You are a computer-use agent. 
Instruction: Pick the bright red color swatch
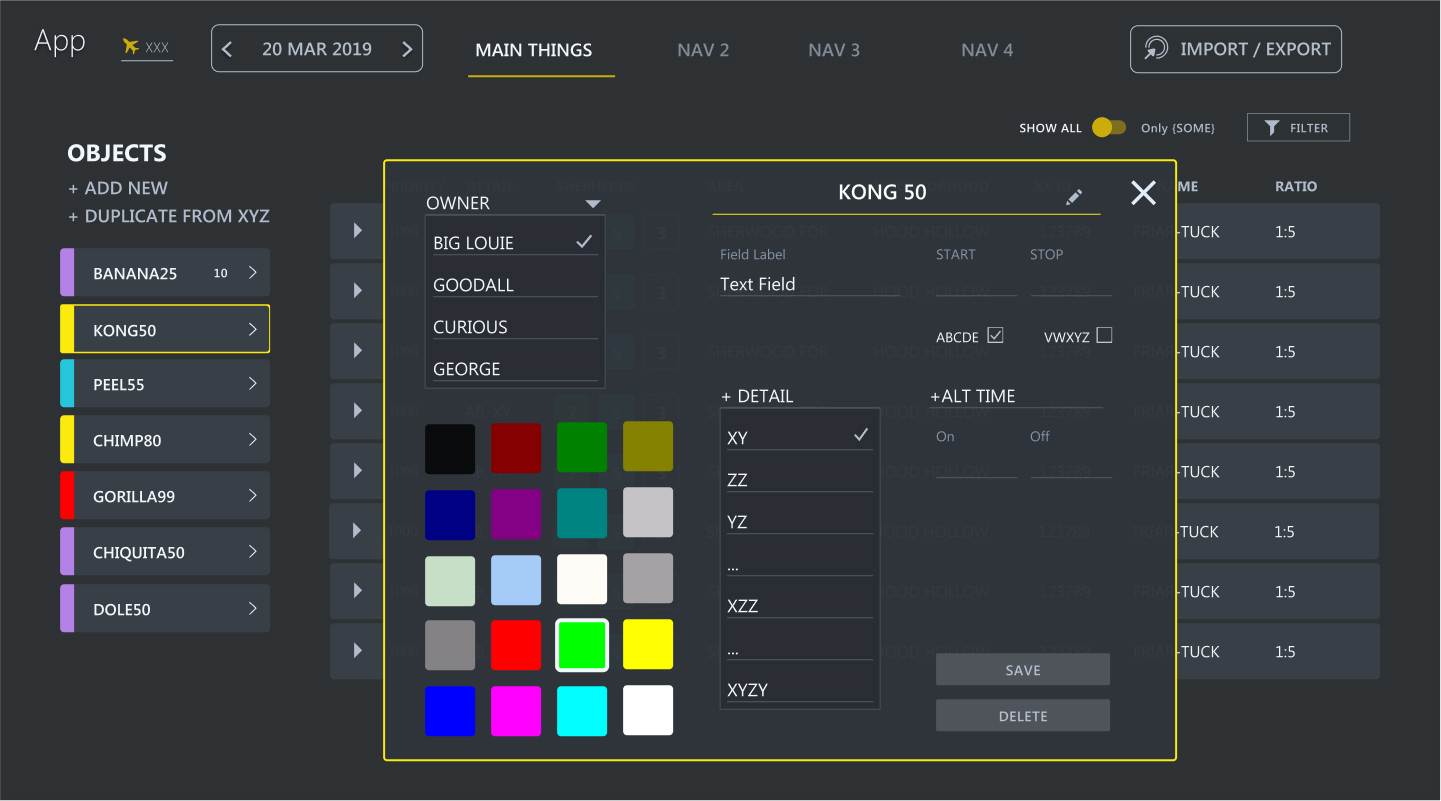(516, 645)
